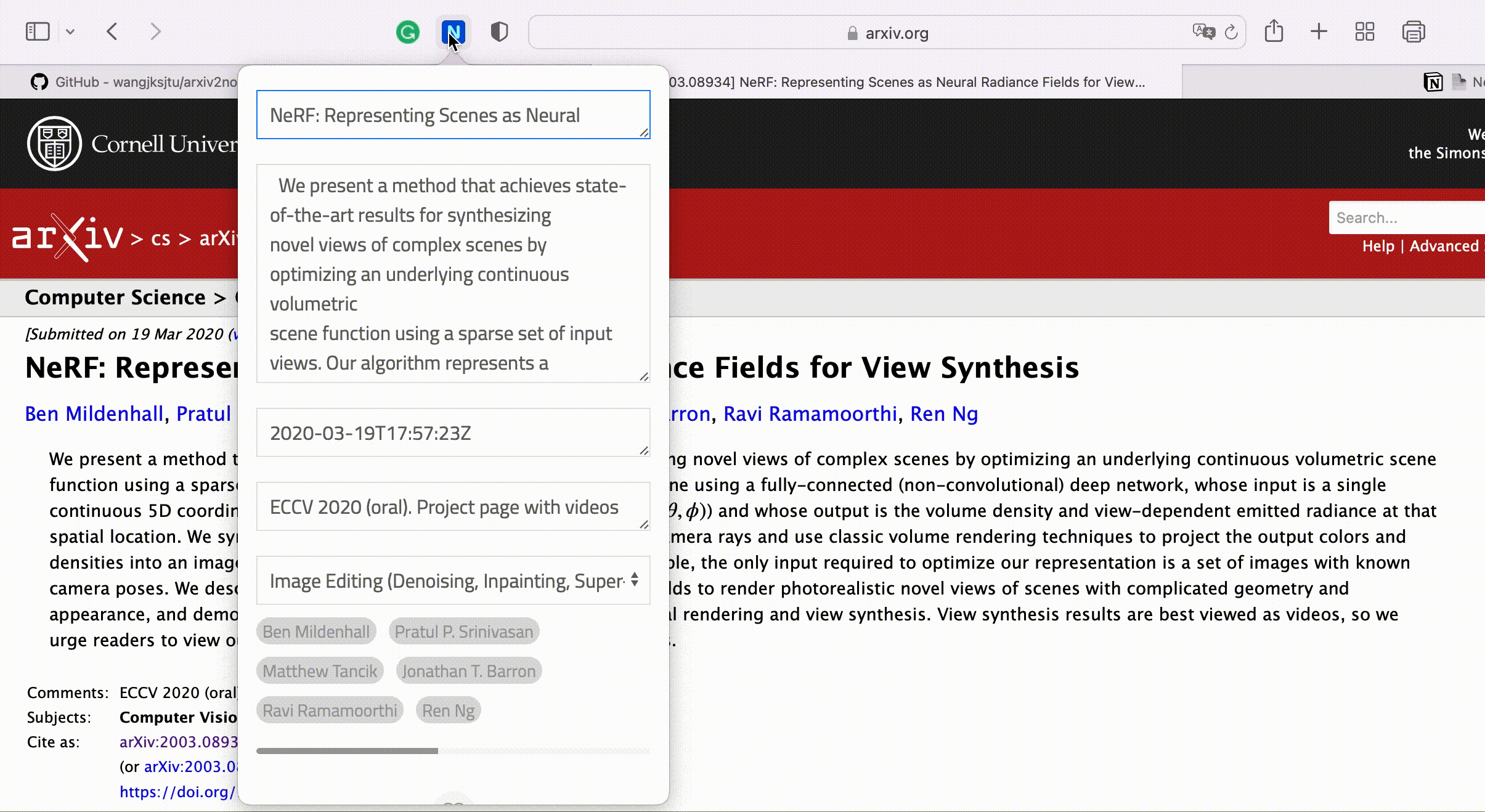Click the translate page icon
This screenshot has width=1485, height=812.
click(x=1203, y=32)
